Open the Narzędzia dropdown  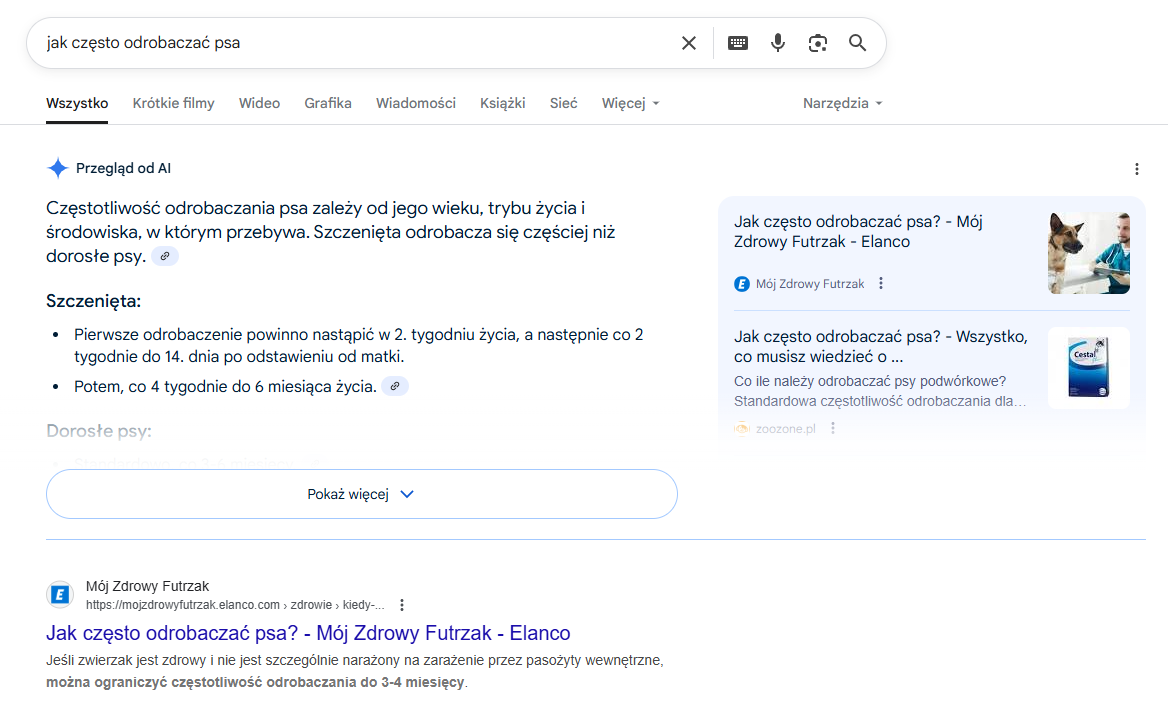click(842, 103)
